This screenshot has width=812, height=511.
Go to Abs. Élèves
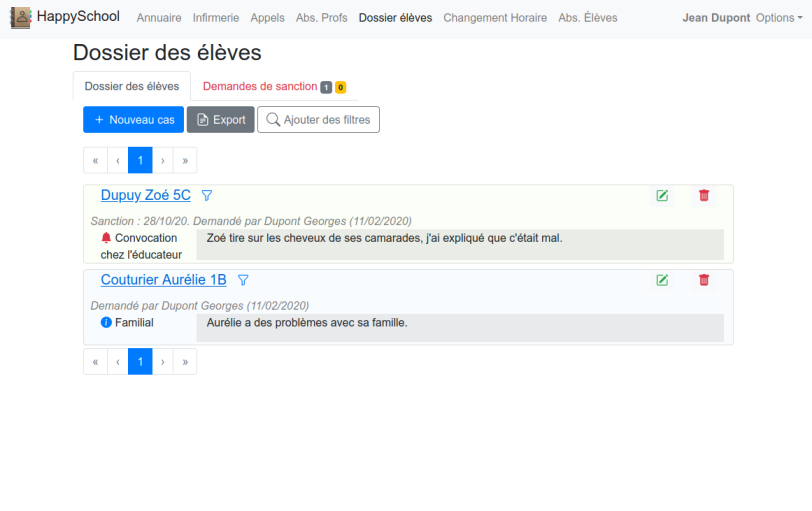click(x=588, y=18)
